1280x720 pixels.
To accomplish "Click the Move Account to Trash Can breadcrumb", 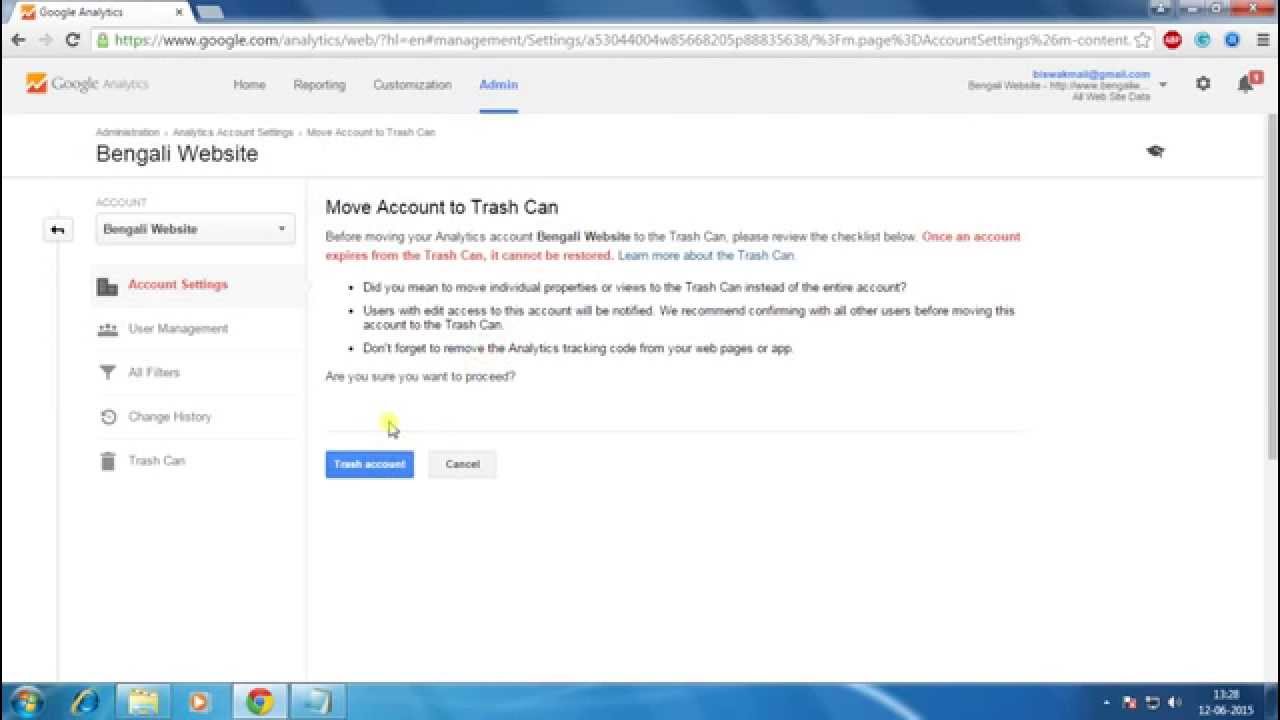I will point(371,132).
